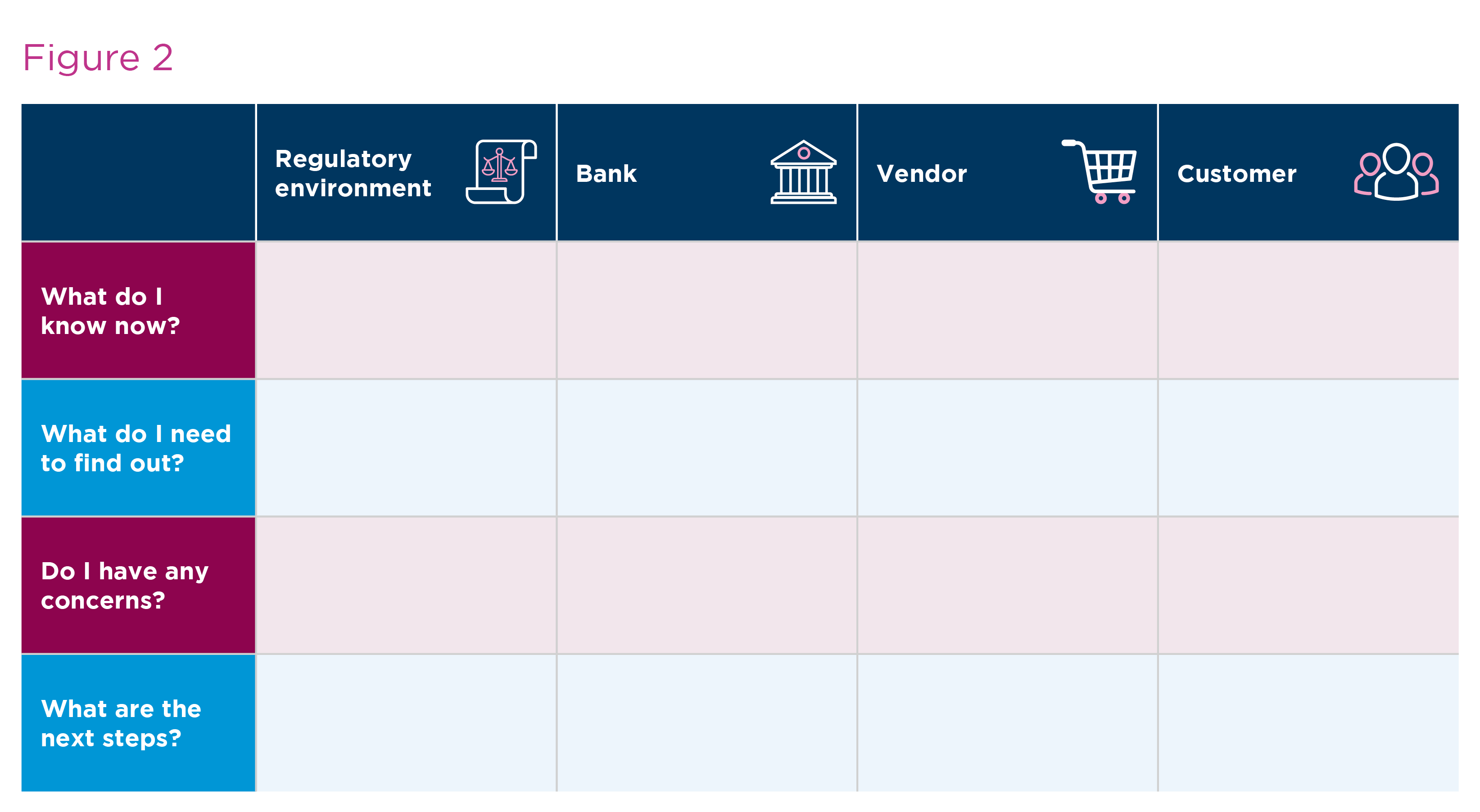Viewport: 1480px width, 812px height.
Task: Click the Regulatory environment column header text
Action: [x=353, y=173]
